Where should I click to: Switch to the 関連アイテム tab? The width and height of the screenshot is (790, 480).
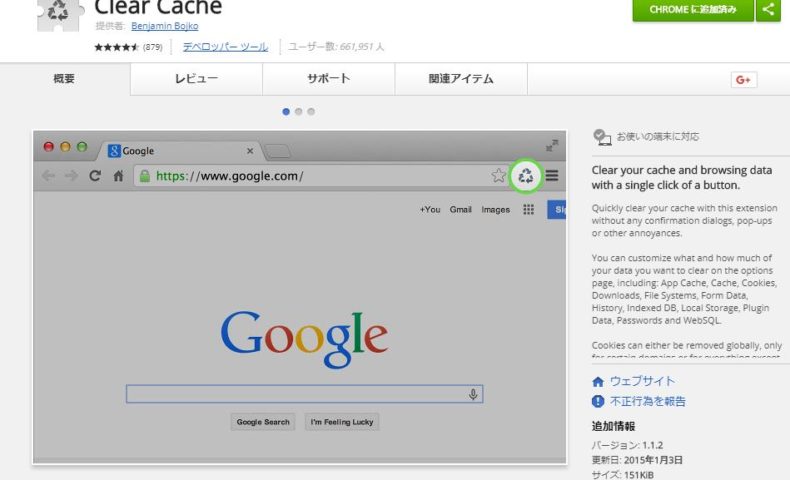click(461, 79)
